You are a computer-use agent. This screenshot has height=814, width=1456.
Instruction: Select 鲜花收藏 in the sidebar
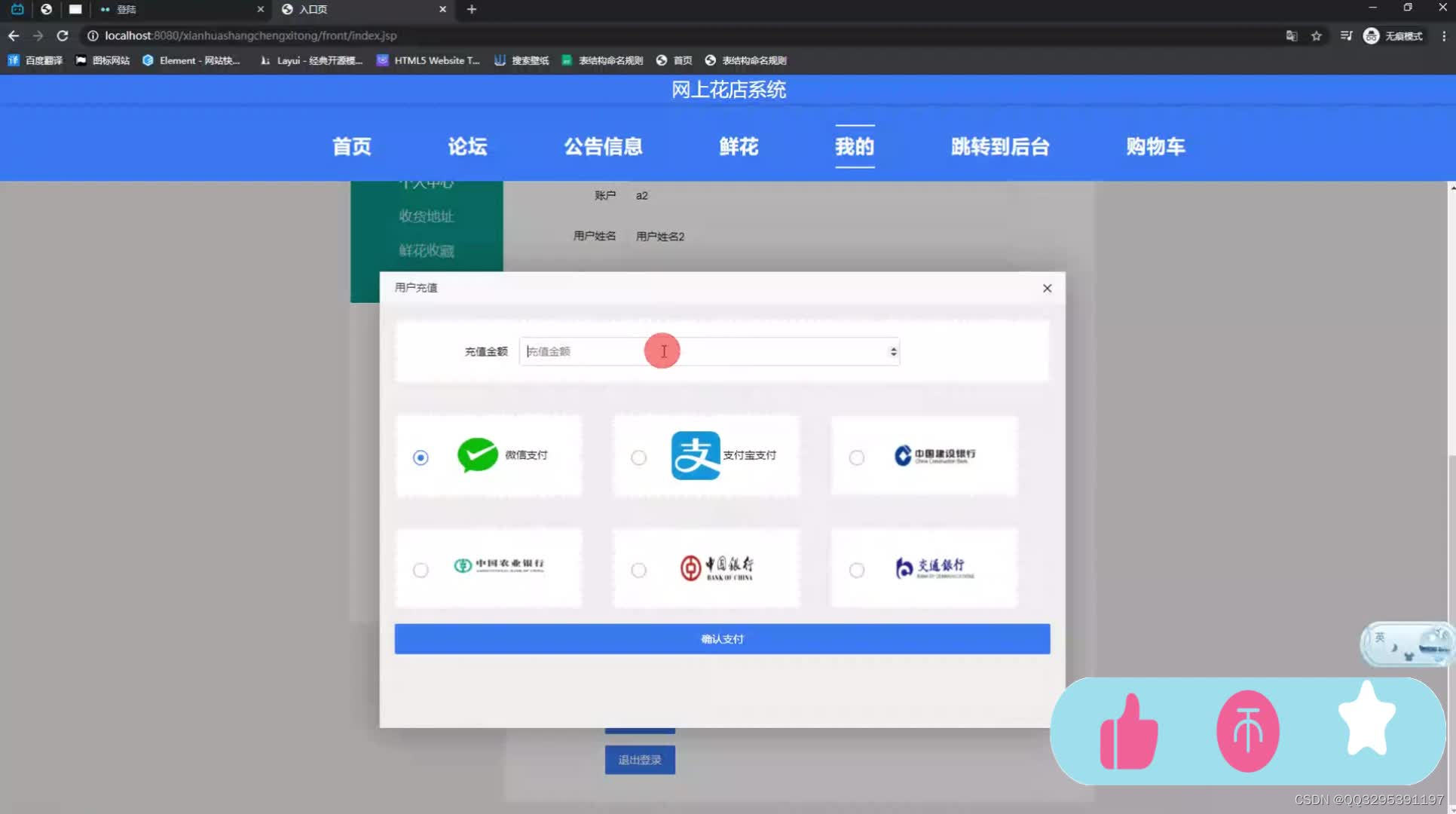pos(427,251)
